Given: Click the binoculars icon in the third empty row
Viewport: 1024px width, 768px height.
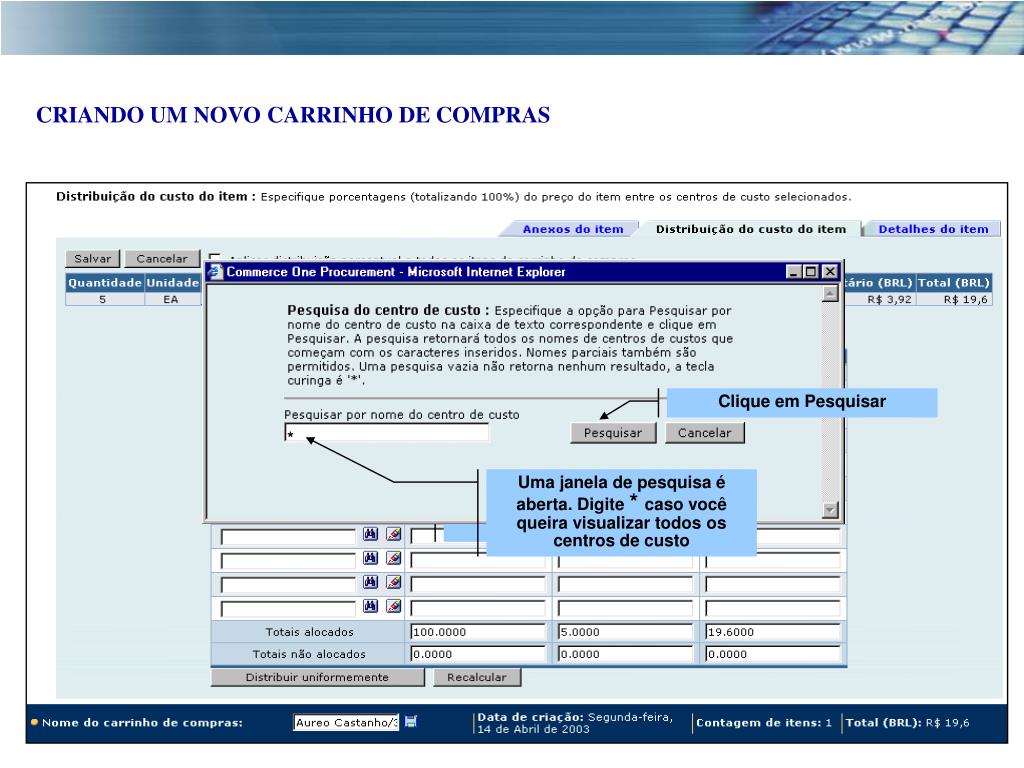Looking at the screenshot, I should [370, 582].
